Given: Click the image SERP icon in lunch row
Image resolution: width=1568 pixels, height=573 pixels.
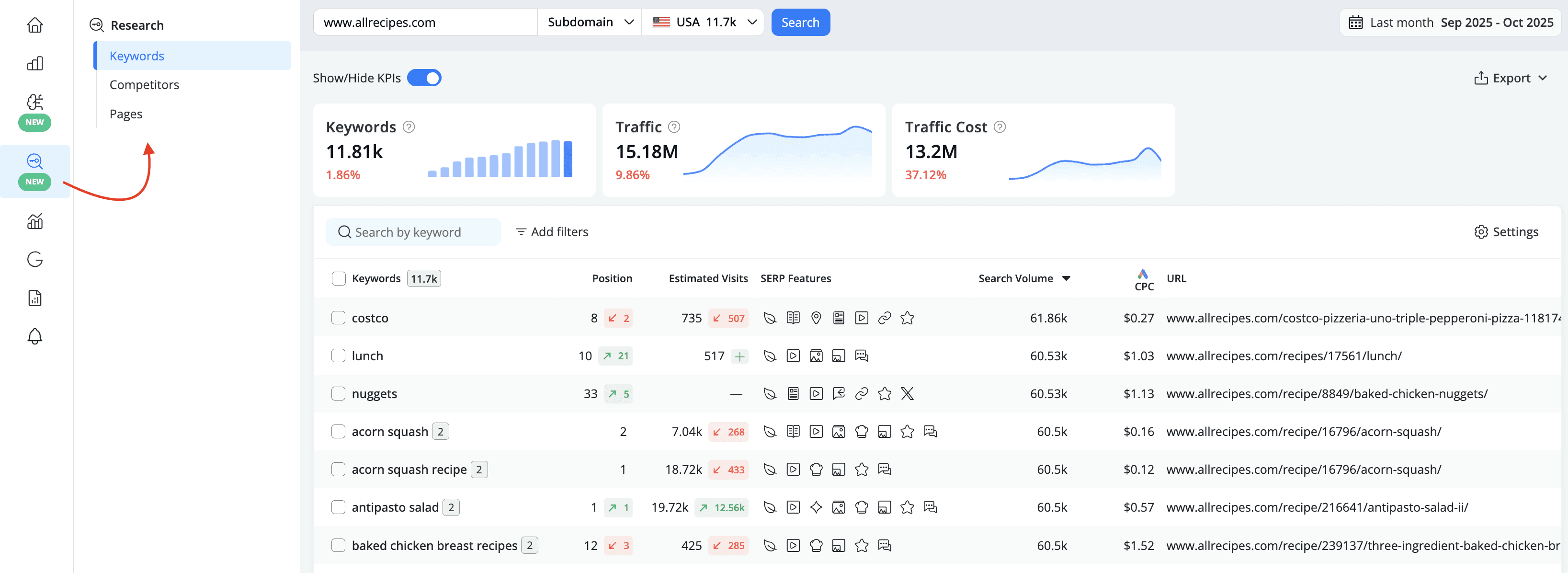Looking at the screenshot, I should [x=816, y=355].
